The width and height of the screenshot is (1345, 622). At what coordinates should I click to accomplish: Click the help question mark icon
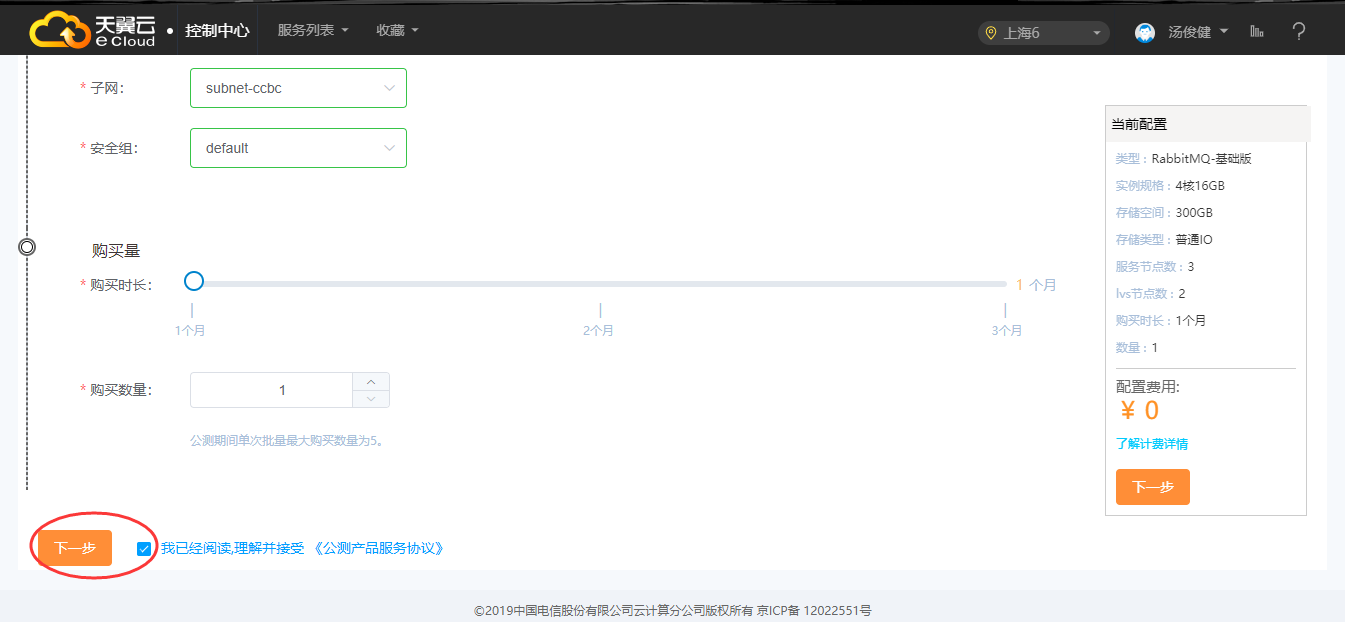(x=1299, y=32)
